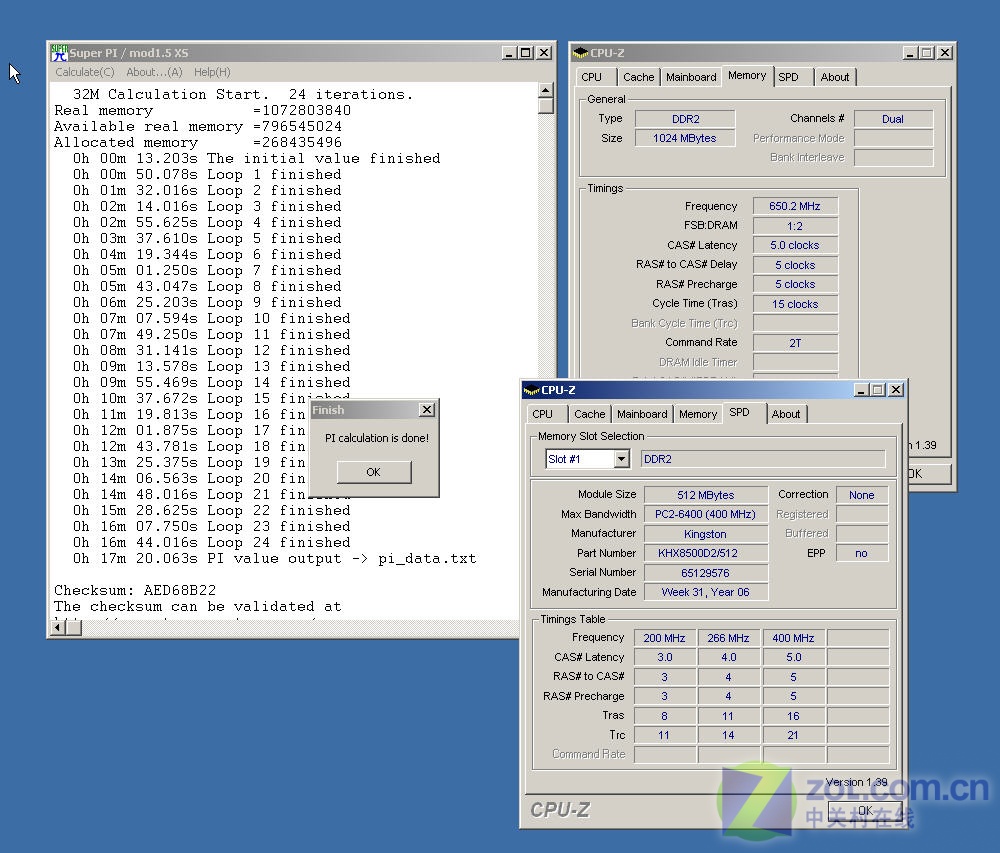Viewport: 1000px width, 853px height.
Task: Click the PI value output pi_data.txt line
Action: coord(275,558)
